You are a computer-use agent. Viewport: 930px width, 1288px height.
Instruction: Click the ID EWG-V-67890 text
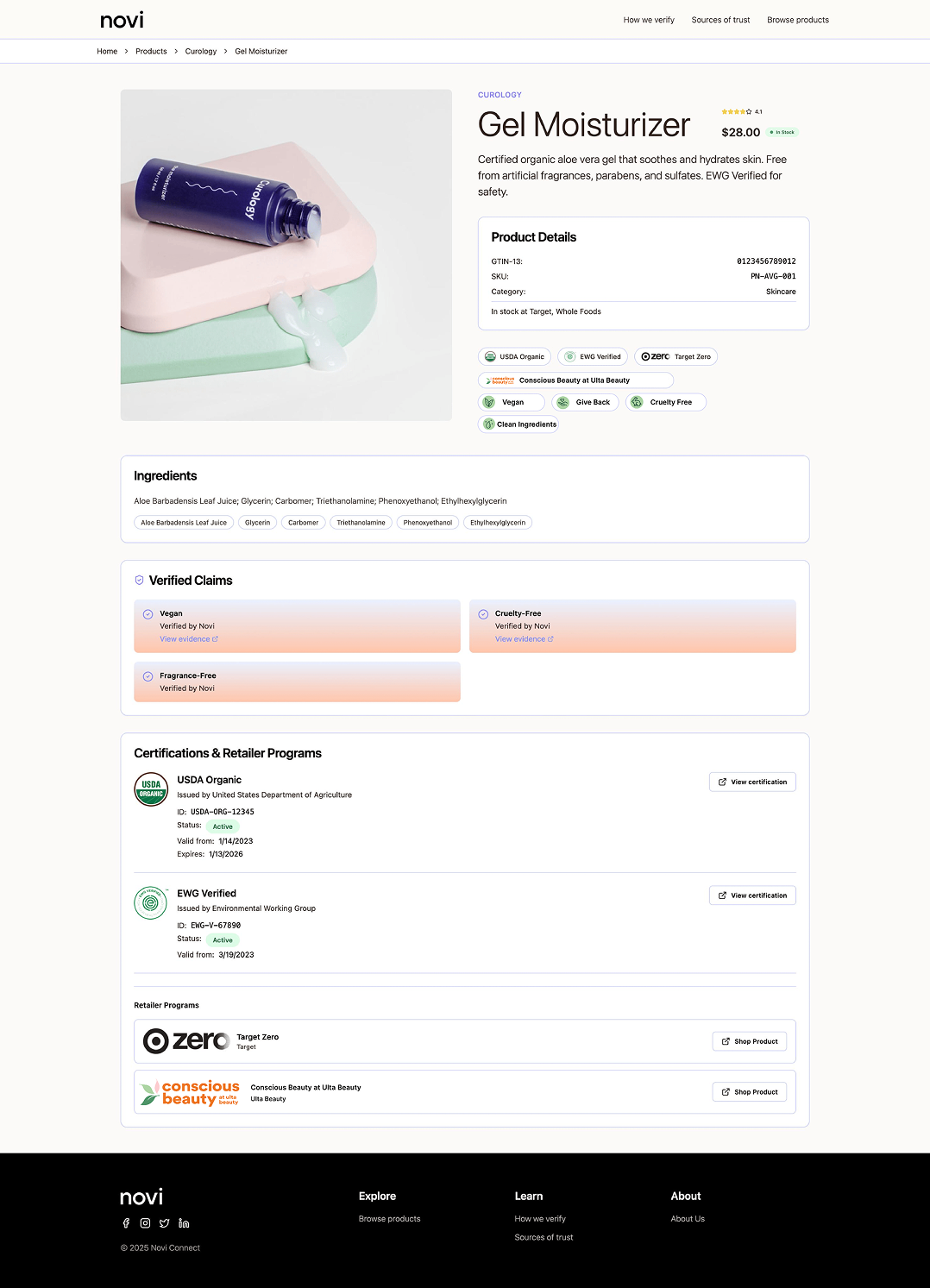pos(209,926)
